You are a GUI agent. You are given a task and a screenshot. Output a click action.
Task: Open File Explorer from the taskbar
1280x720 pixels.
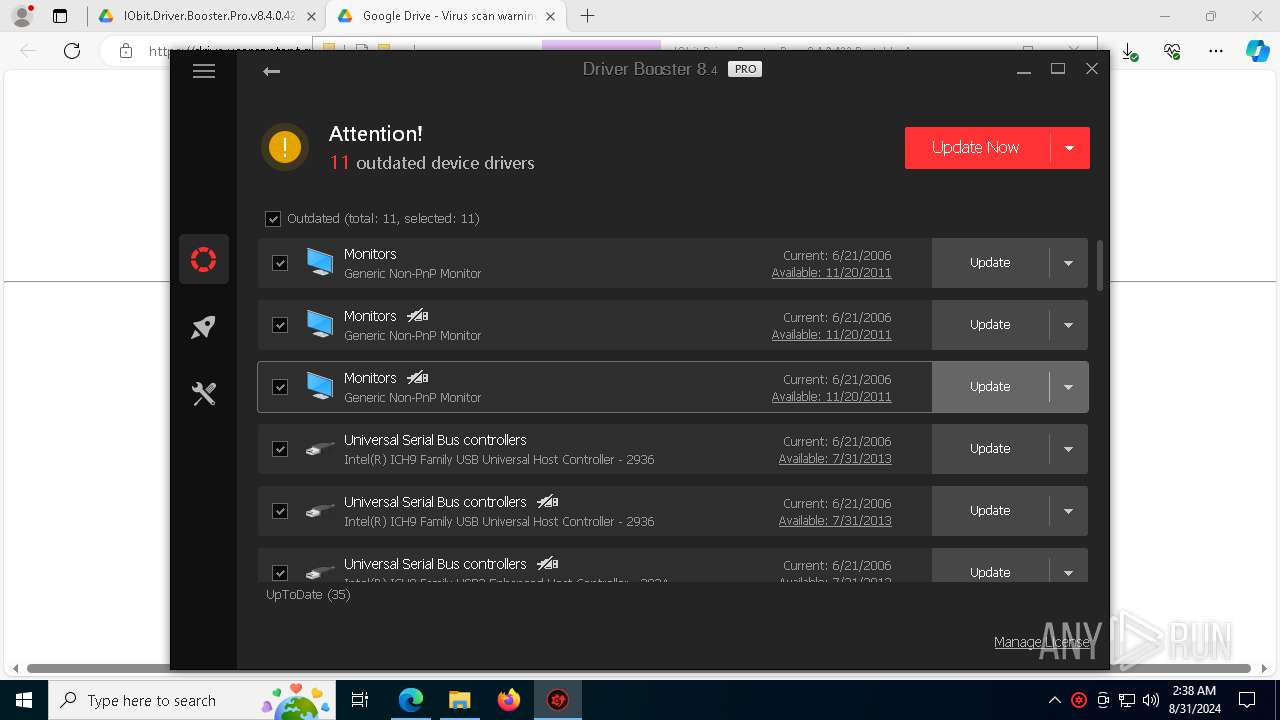point(460,700)
